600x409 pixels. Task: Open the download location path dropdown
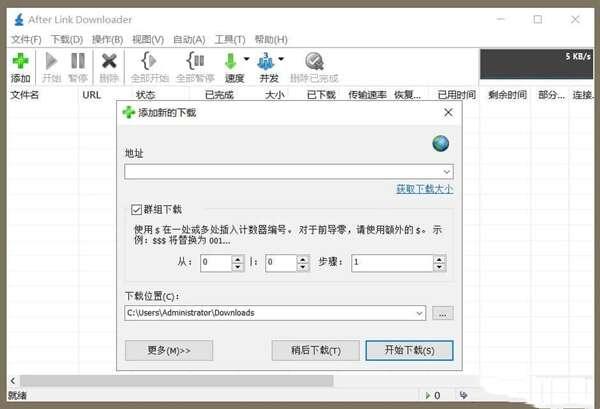click(x=419, y=313)
